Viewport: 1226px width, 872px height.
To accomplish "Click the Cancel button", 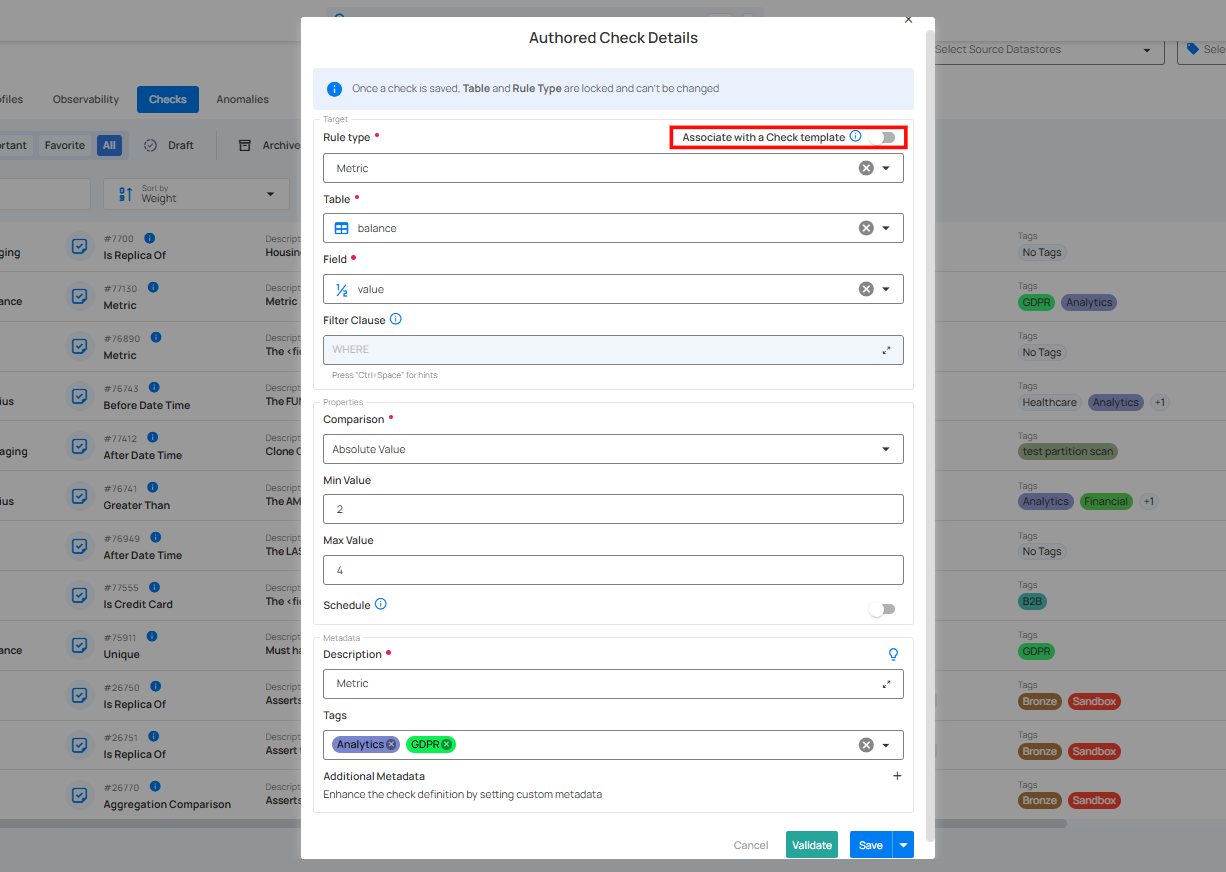I will pos(751,845).
